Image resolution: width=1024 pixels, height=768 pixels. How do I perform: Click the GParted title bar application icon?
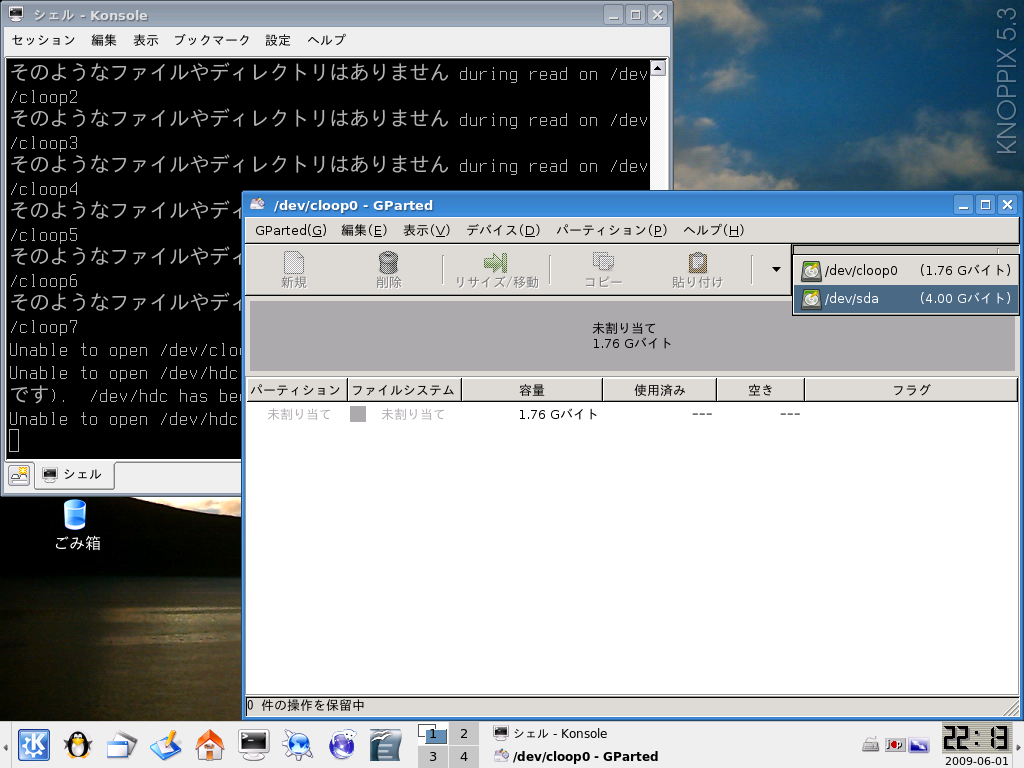pyautogui.click(x=257, y=204)
